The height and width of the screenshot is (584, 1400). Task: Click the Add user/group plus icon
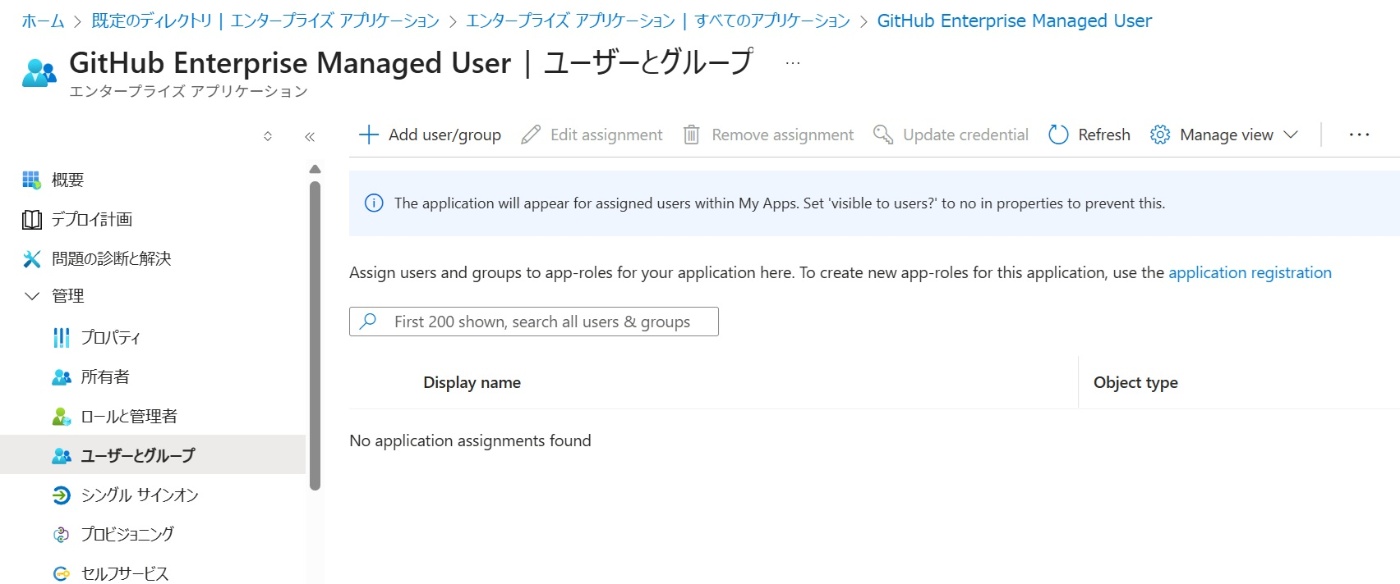tap(369, 135)
